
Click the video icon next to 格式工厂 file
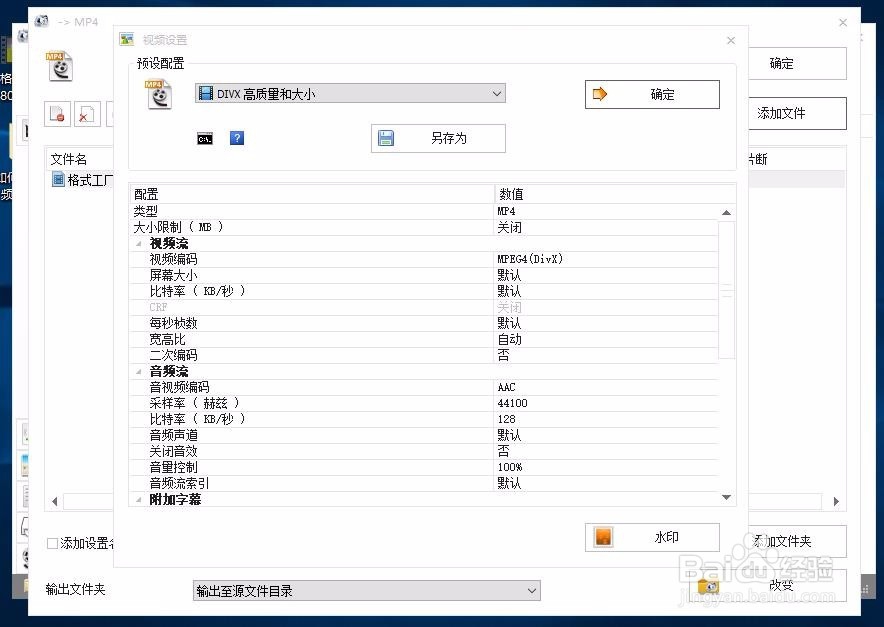coord(58,179)
